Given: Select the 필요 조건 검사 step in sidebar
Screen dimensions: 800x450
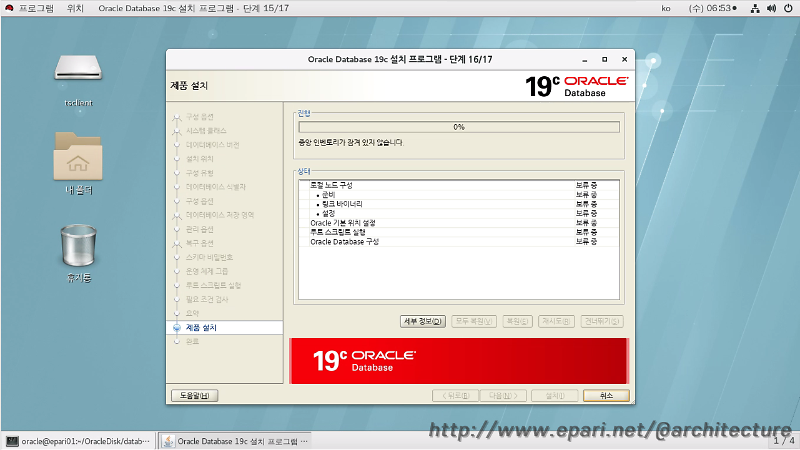Looking at the screenshot, I should click(207, 299).
